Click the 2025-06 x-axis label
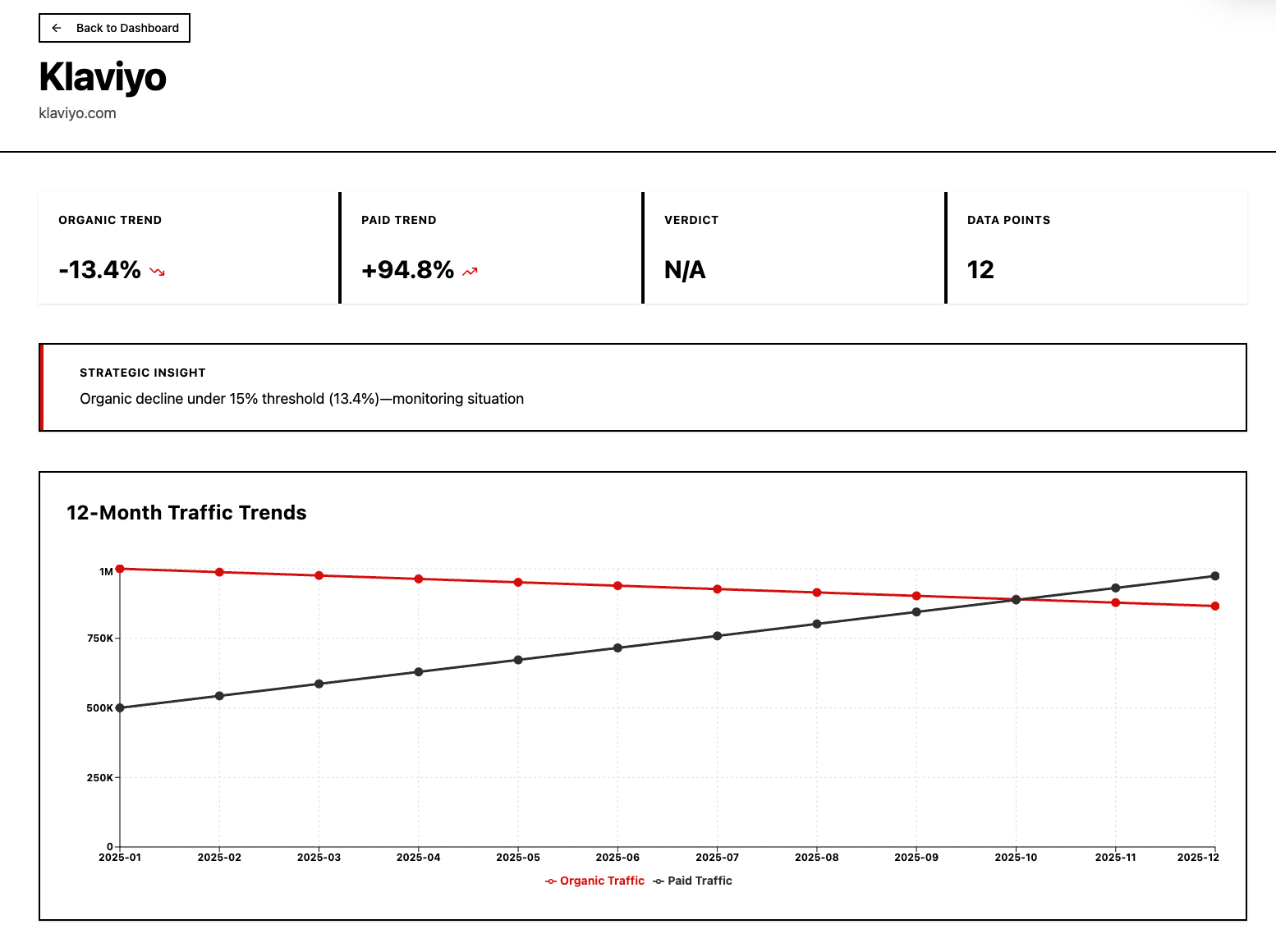The height and width of the screenshot is (952, 1276). coord(617,858)
